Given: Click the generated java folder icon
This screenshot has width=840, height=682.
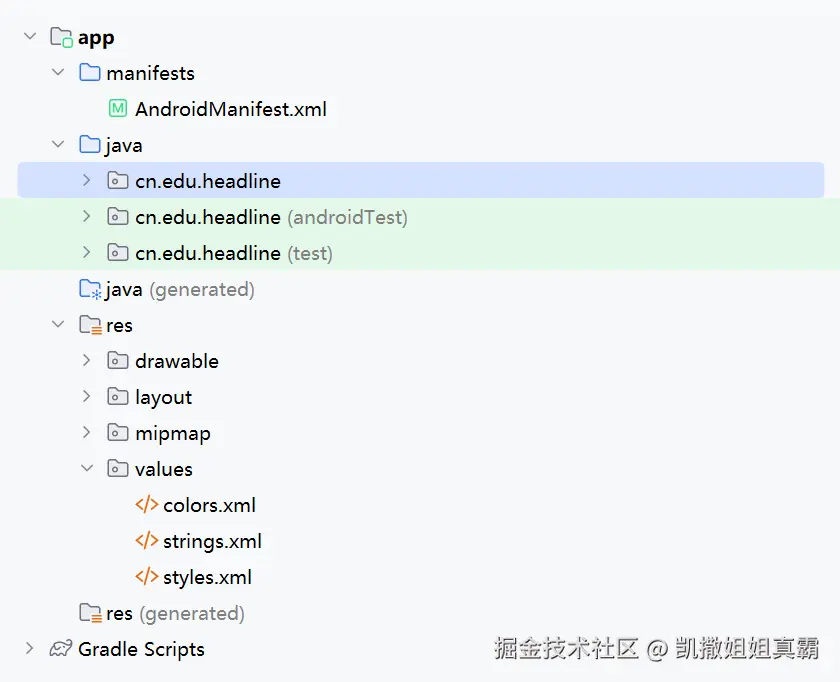Looking at the screenshot, I should click(x=88, y=288).
